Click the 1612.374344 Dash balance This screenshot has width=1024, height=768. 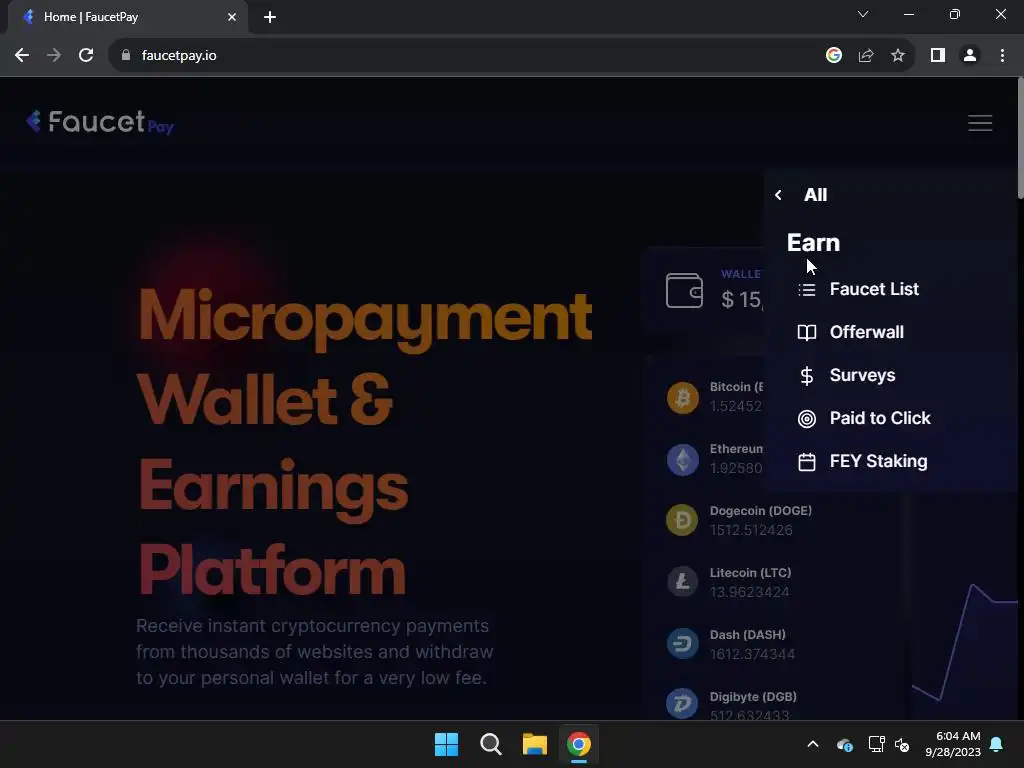click(x=752, y=654)
